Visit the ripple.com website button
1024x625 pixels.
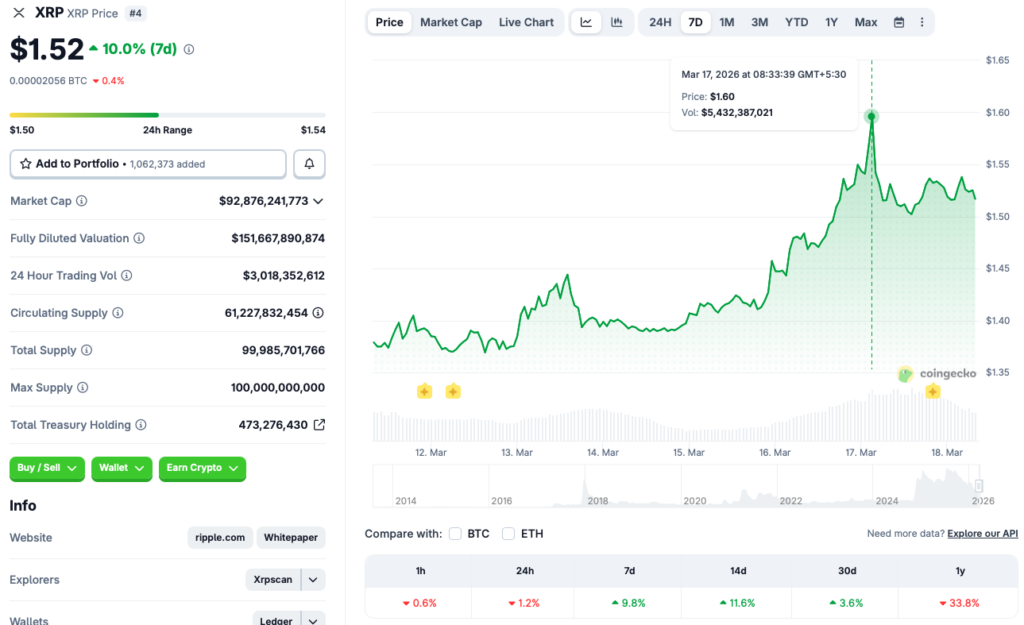click(x=219, y=537)
